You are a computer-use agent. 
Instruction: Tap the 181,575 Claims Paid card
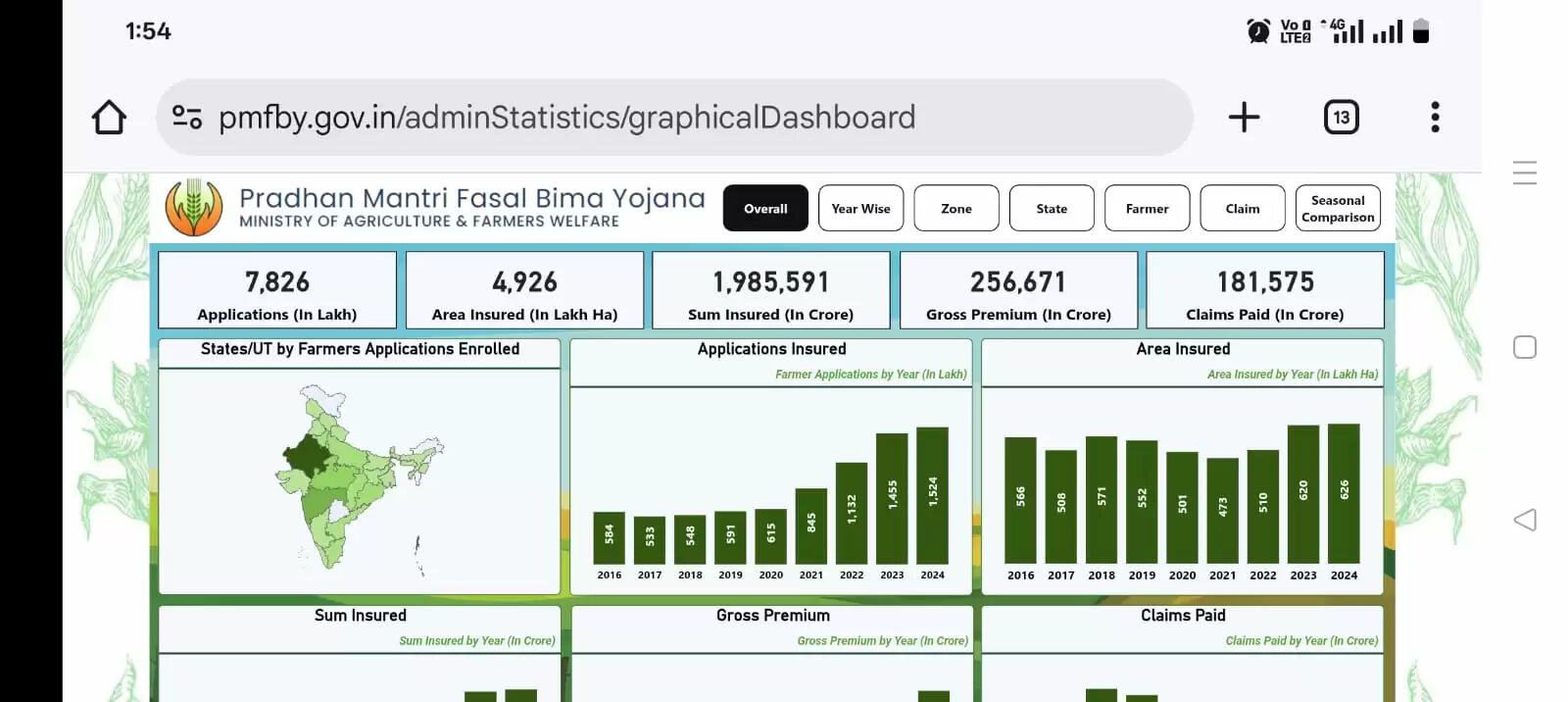coord(1265,290)
